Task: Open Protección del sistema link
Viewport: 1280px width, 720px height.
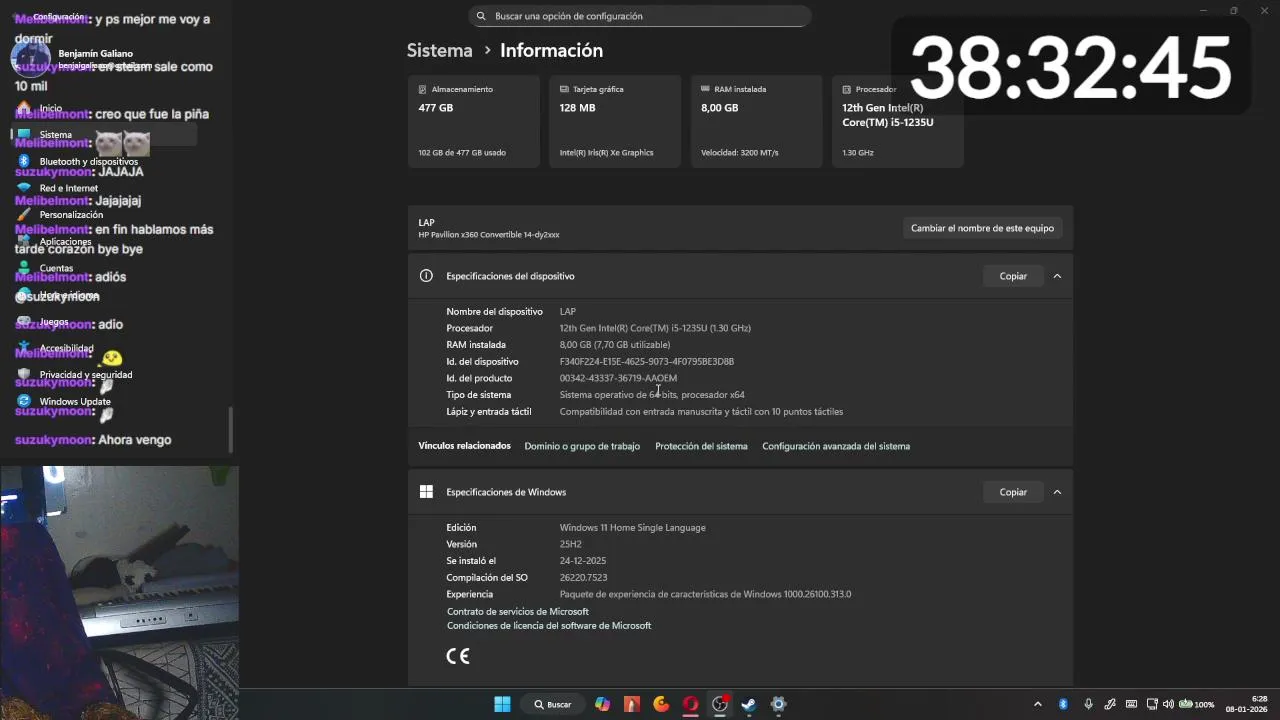Action: click(701, 446)
